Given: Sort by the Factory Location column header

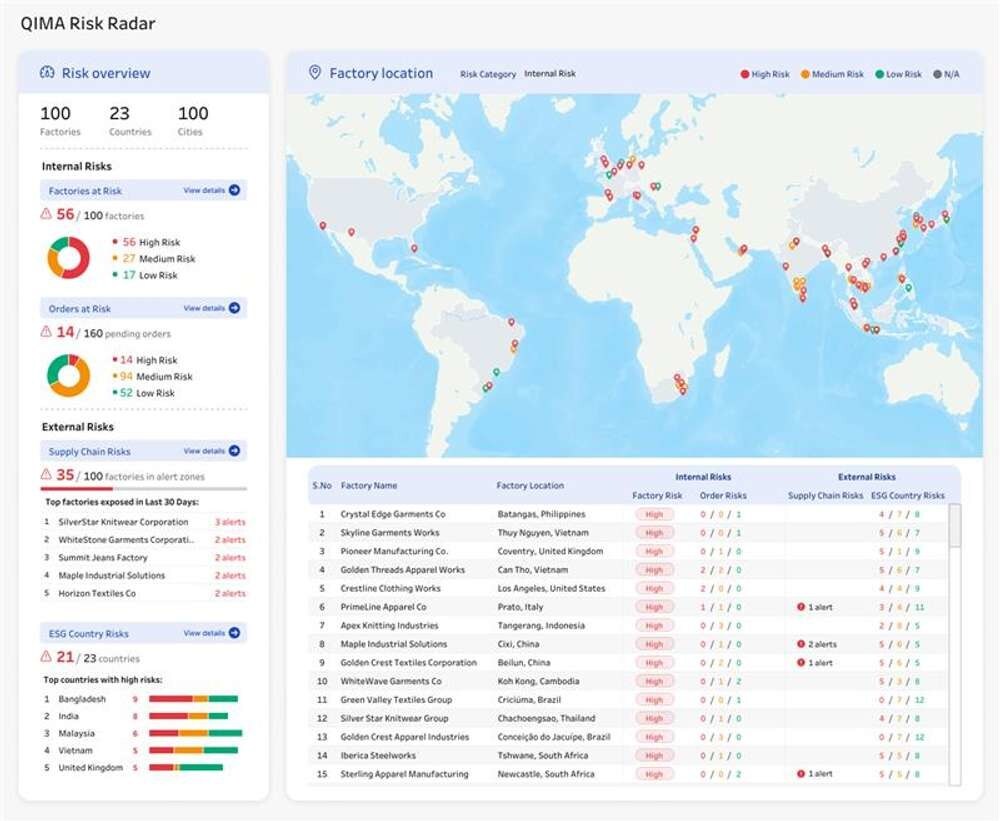Looking at the screenshot, I should (530, 486).
